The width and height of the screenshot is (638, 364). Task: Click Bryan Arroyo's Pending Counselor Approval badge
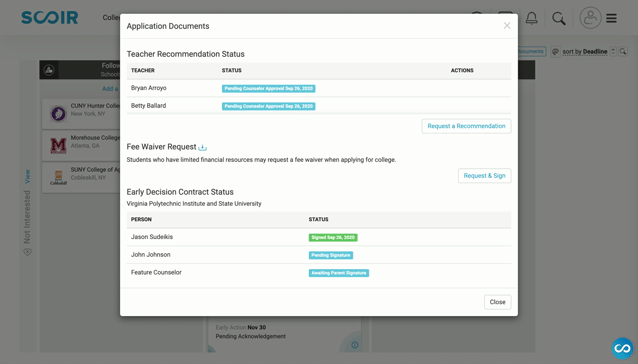tap(269, 88)
